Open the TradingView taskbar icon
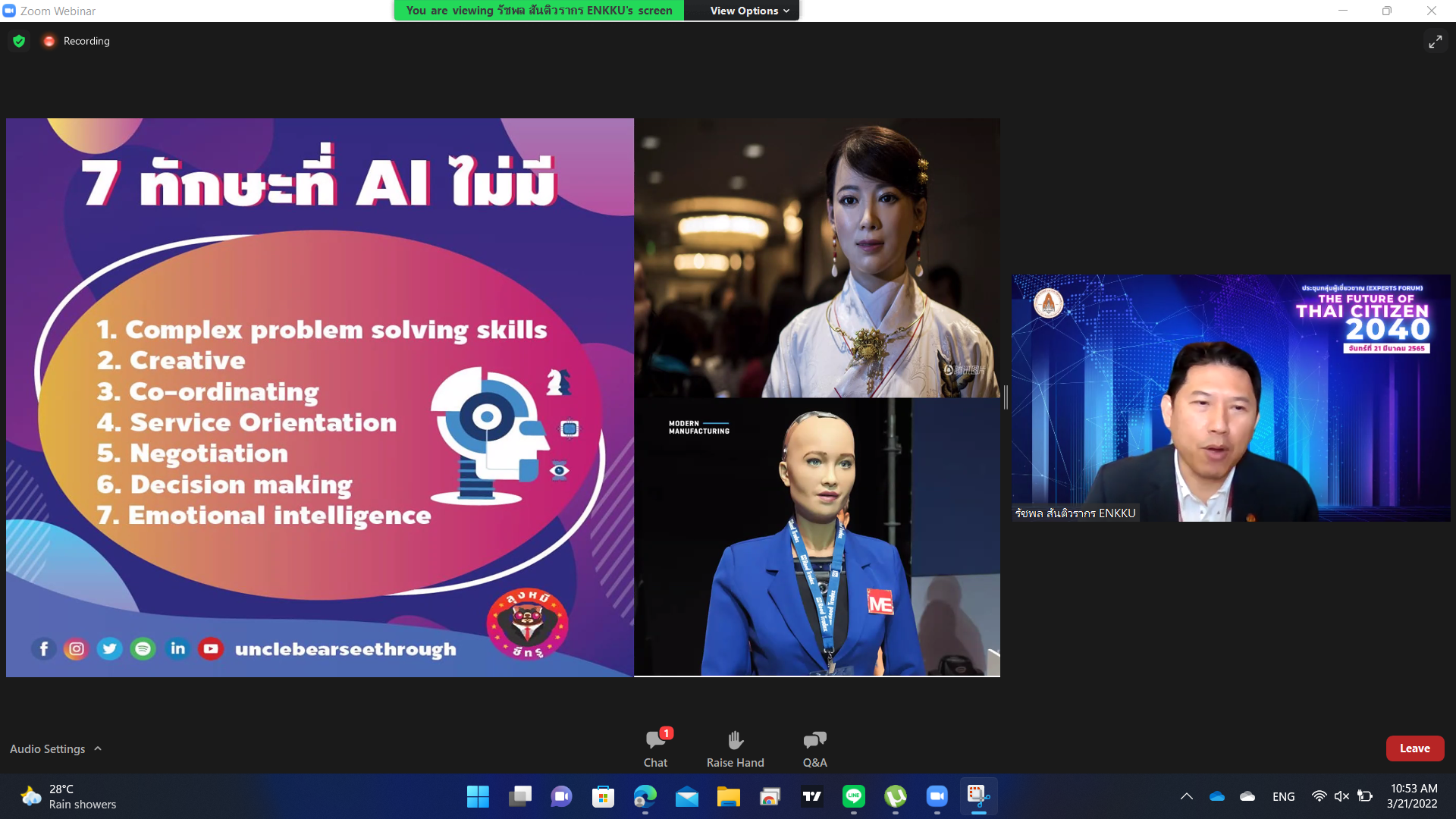Image resolution: width=1456 pixels, height=819 pixels. click(x=812, y=796)
